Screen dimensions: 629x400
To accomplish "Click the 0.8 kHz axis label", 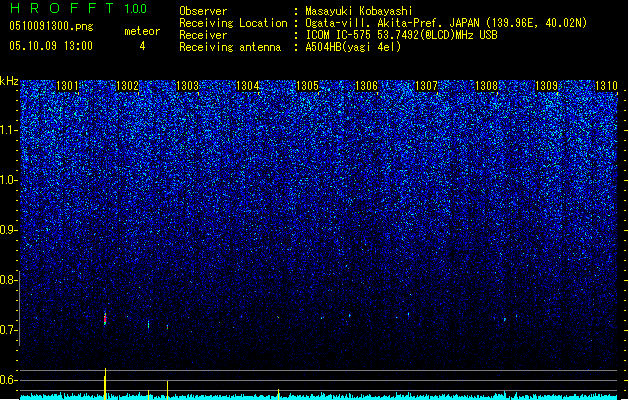I will click(8, 280).
